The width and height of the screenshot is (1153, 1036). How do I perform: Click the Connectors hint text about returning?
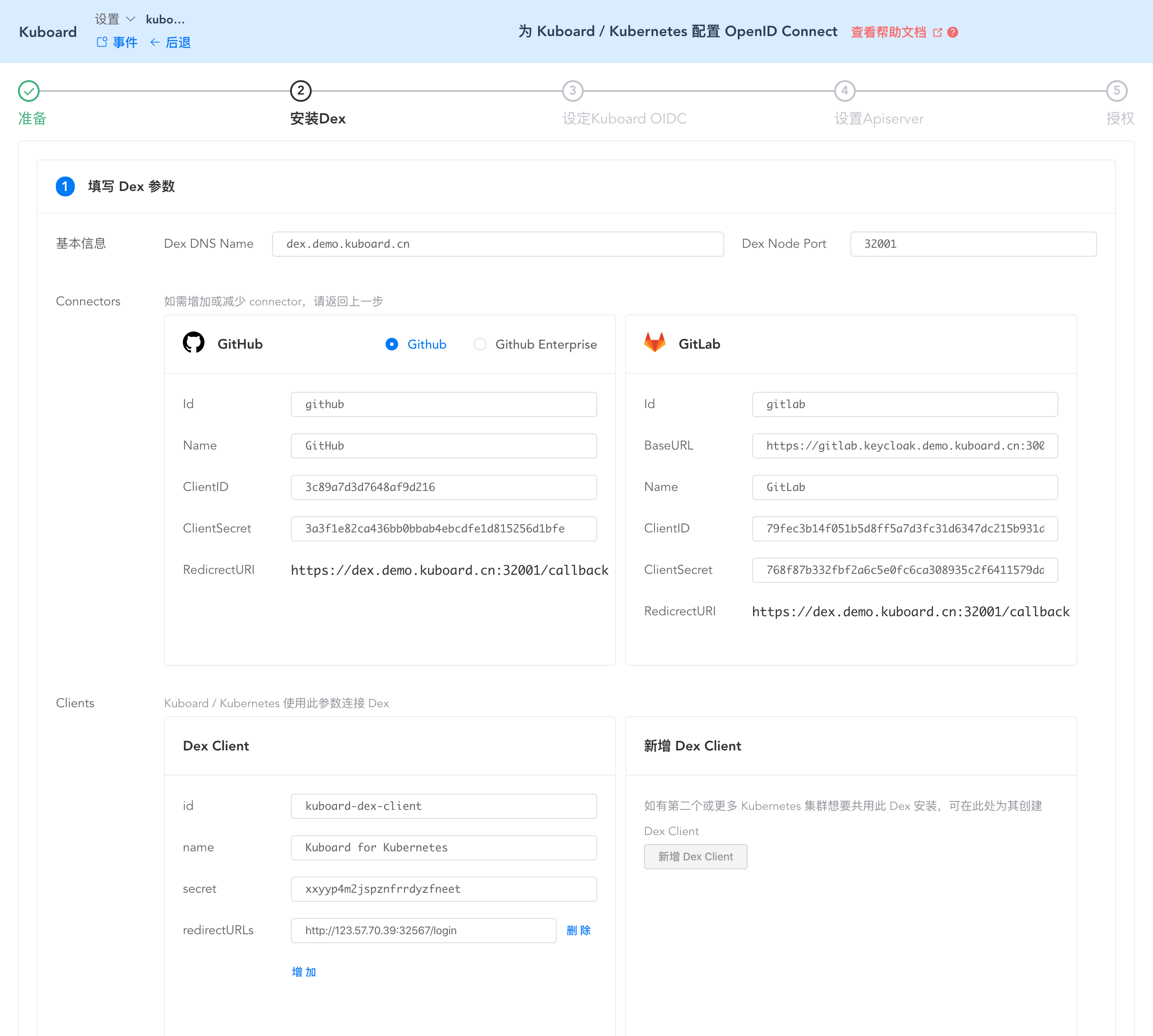point(273,301)
